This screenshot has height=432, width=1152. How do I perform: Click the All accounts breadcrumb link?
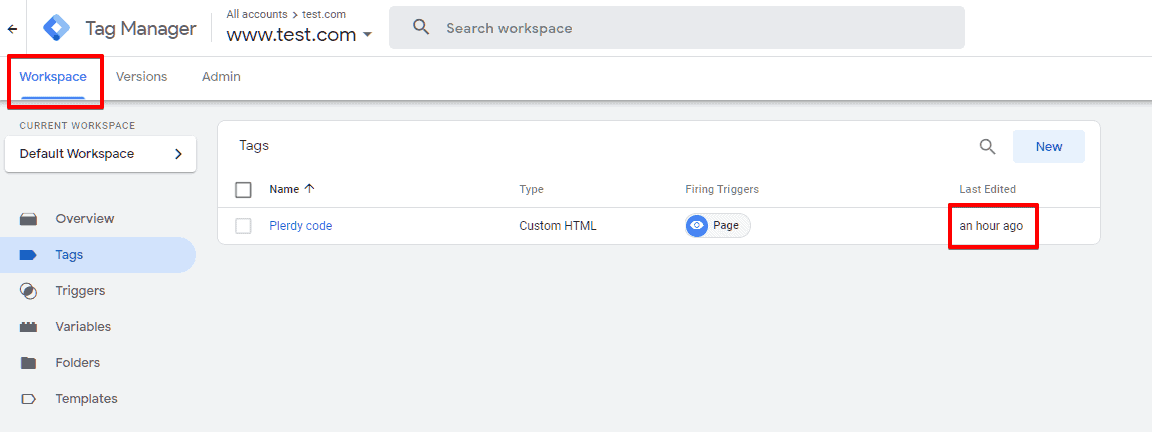[x=256, y=14]
